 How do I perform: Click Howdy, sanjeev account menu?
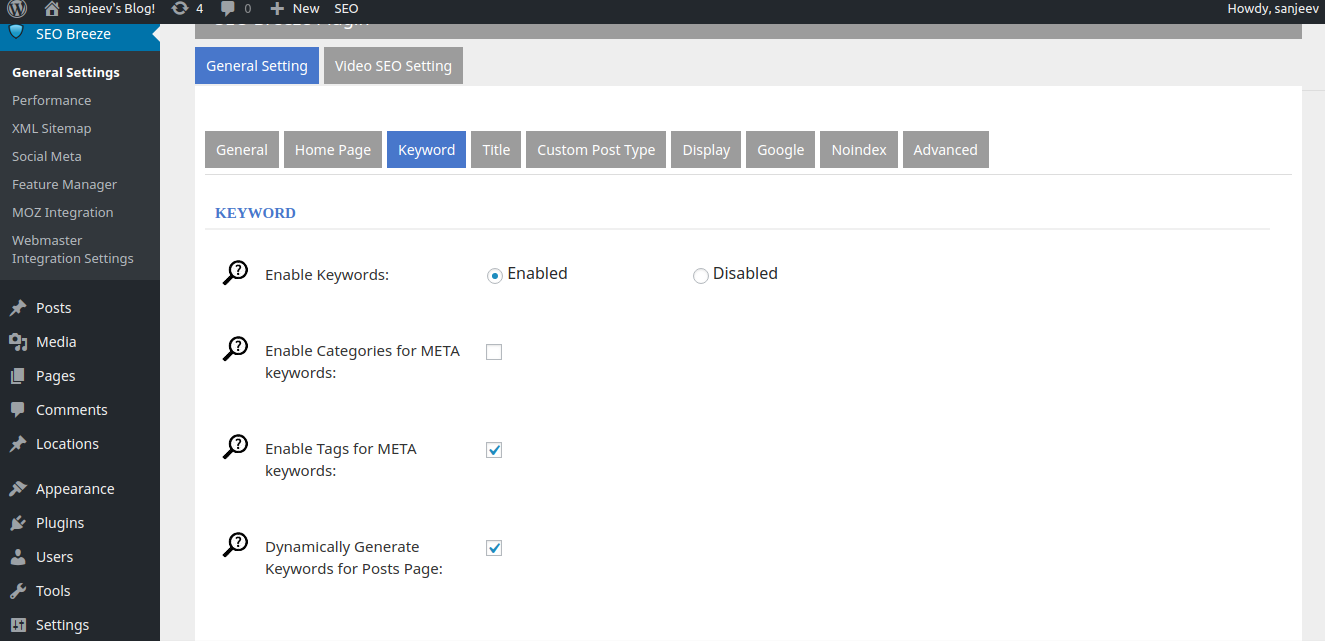pyautogui.click(x=1272, y=9)
